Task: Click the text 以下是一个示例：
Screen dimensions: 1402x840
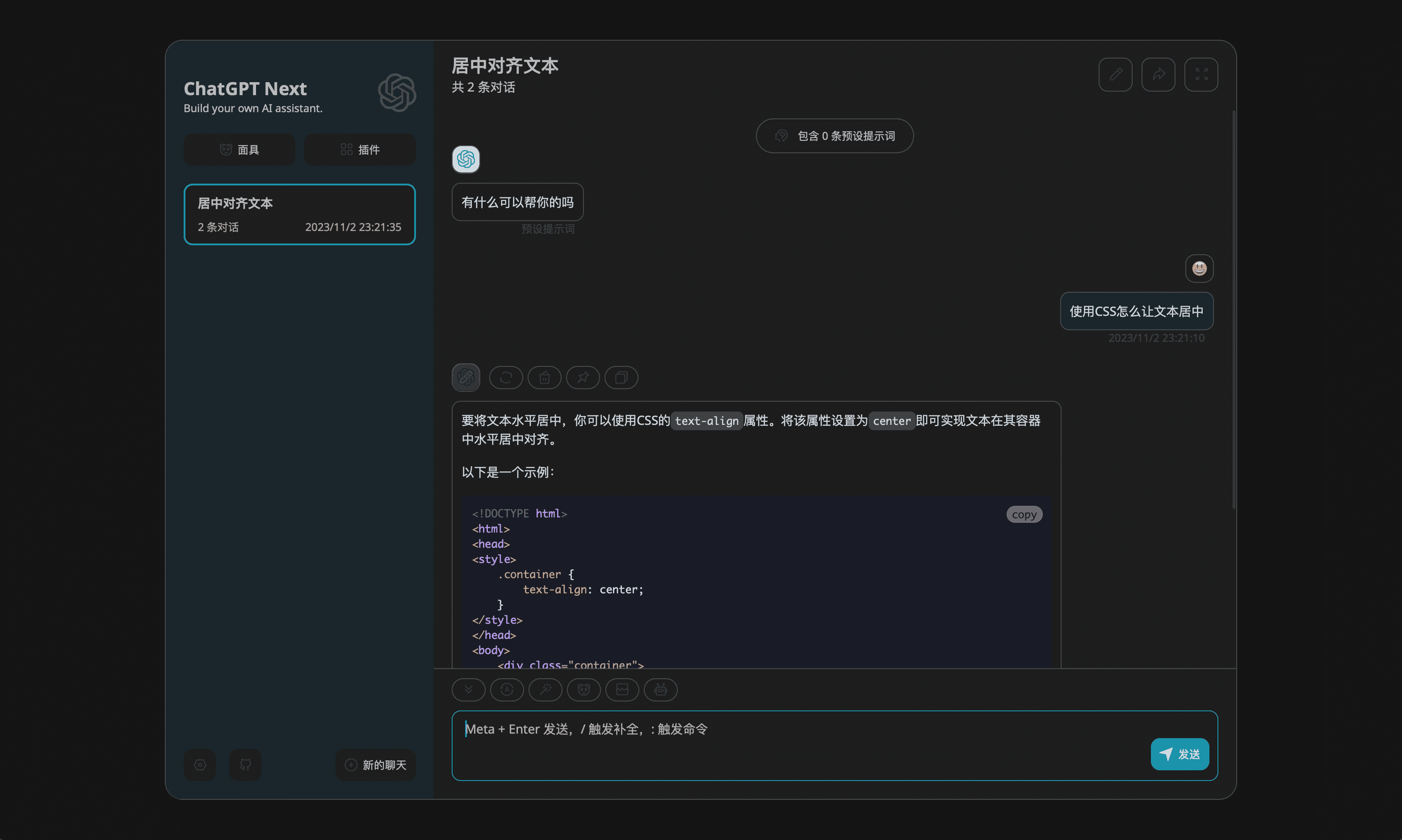Action: pos(508,472)
